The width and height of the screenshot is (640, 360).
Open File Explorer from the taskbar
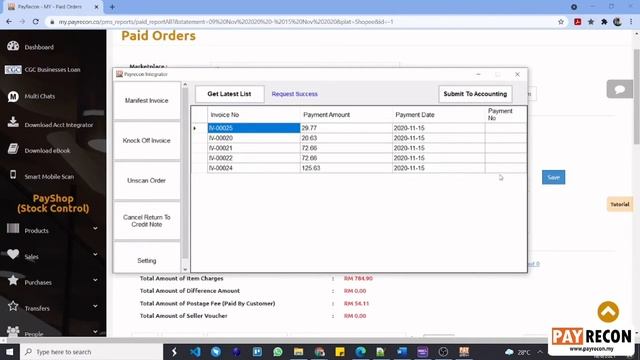299,351
